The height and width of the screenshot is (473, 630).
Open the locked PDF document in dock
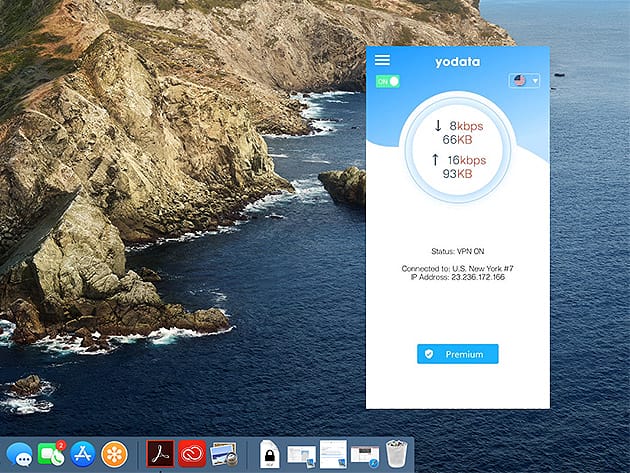pos(270,456)
